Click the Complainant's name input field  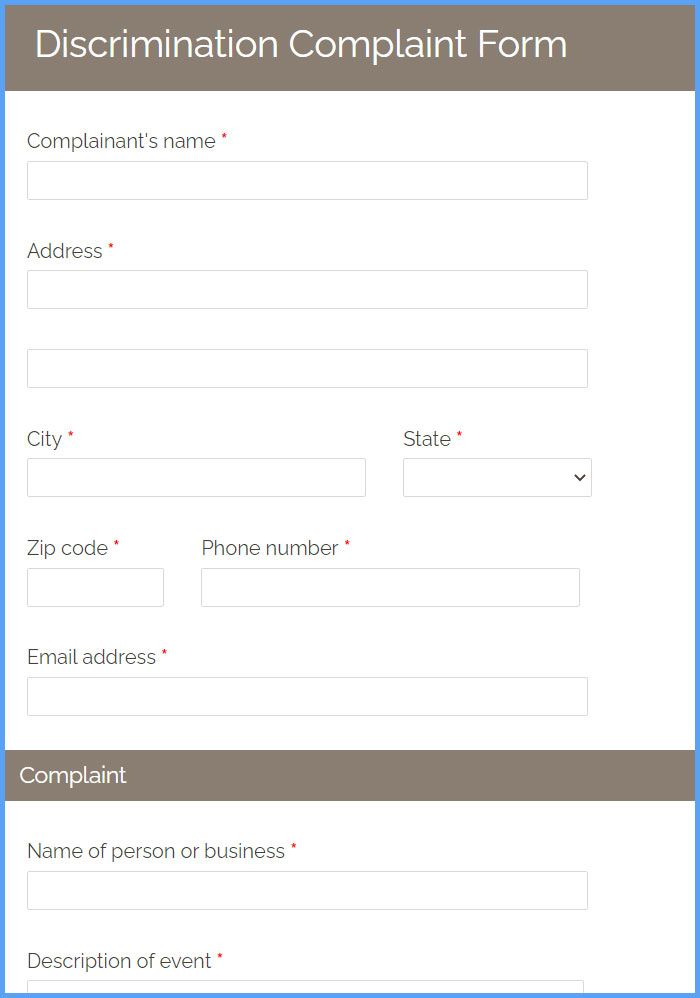click(x=307, y=180)
